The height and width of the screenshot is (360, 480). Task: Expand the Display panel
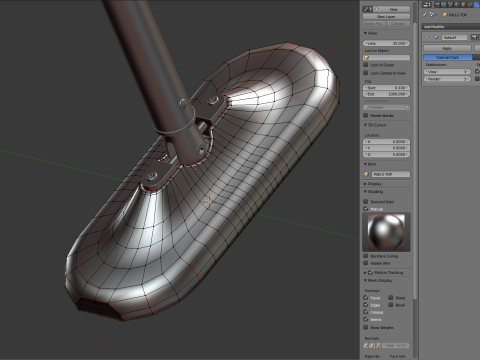[365, 184]
